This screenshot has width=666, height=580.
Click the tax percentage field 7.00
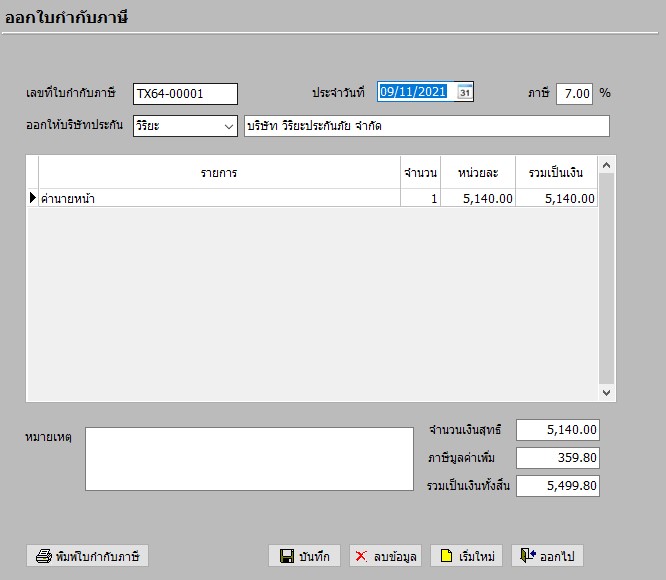(x=575, y=94)
